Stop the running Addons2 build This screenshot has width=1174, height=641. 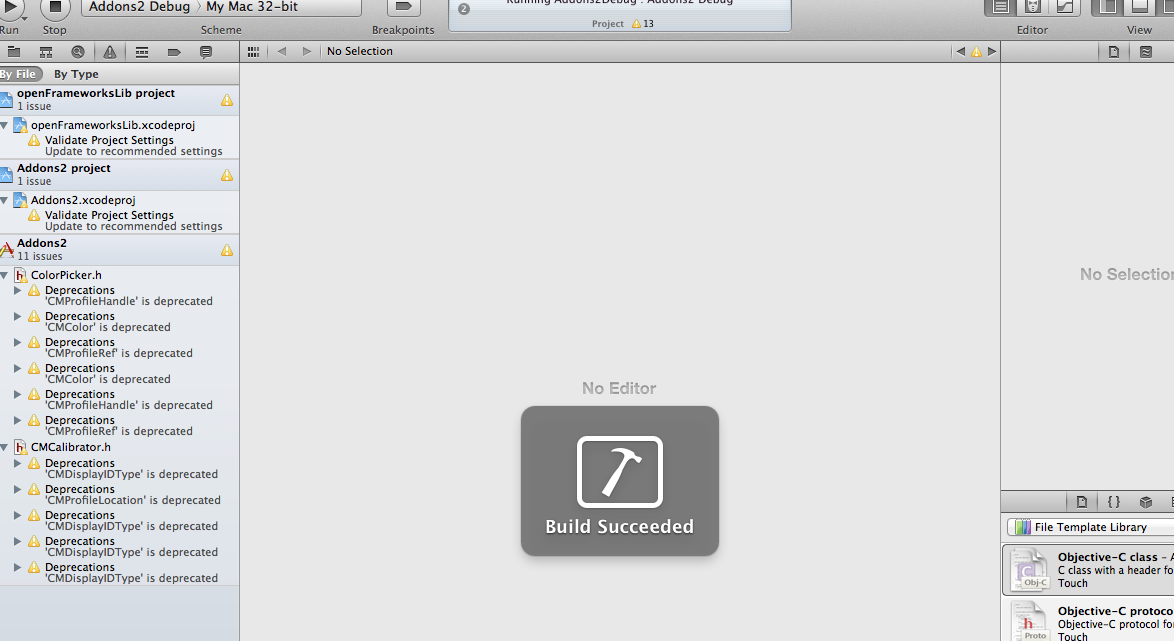tap(55, 7)
